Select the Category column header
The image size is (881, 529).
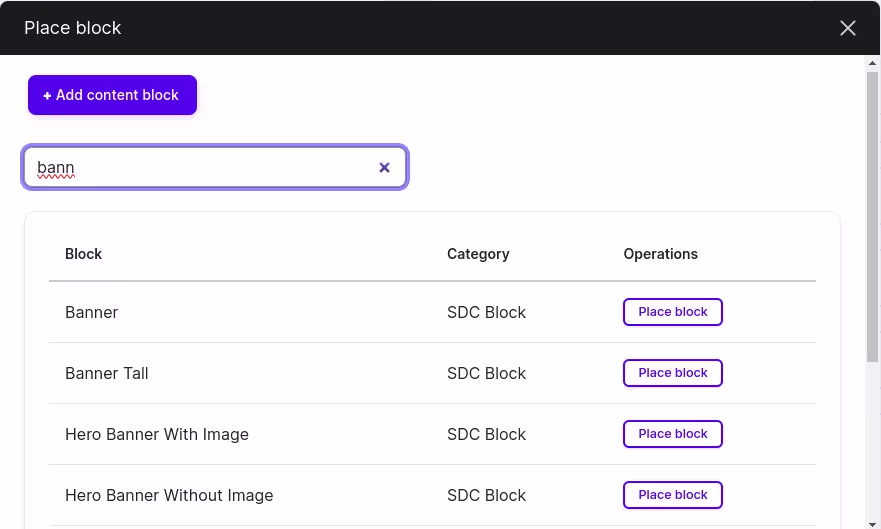(478, 254)
